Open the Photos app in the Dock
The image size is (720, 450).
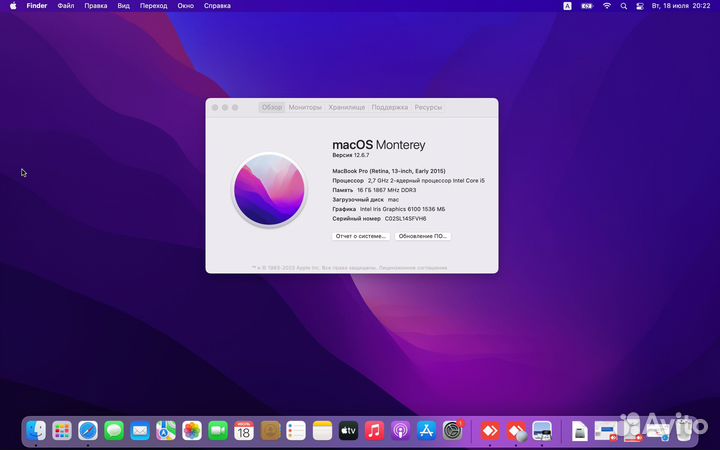pyautogui.click(x=192, y=431)
